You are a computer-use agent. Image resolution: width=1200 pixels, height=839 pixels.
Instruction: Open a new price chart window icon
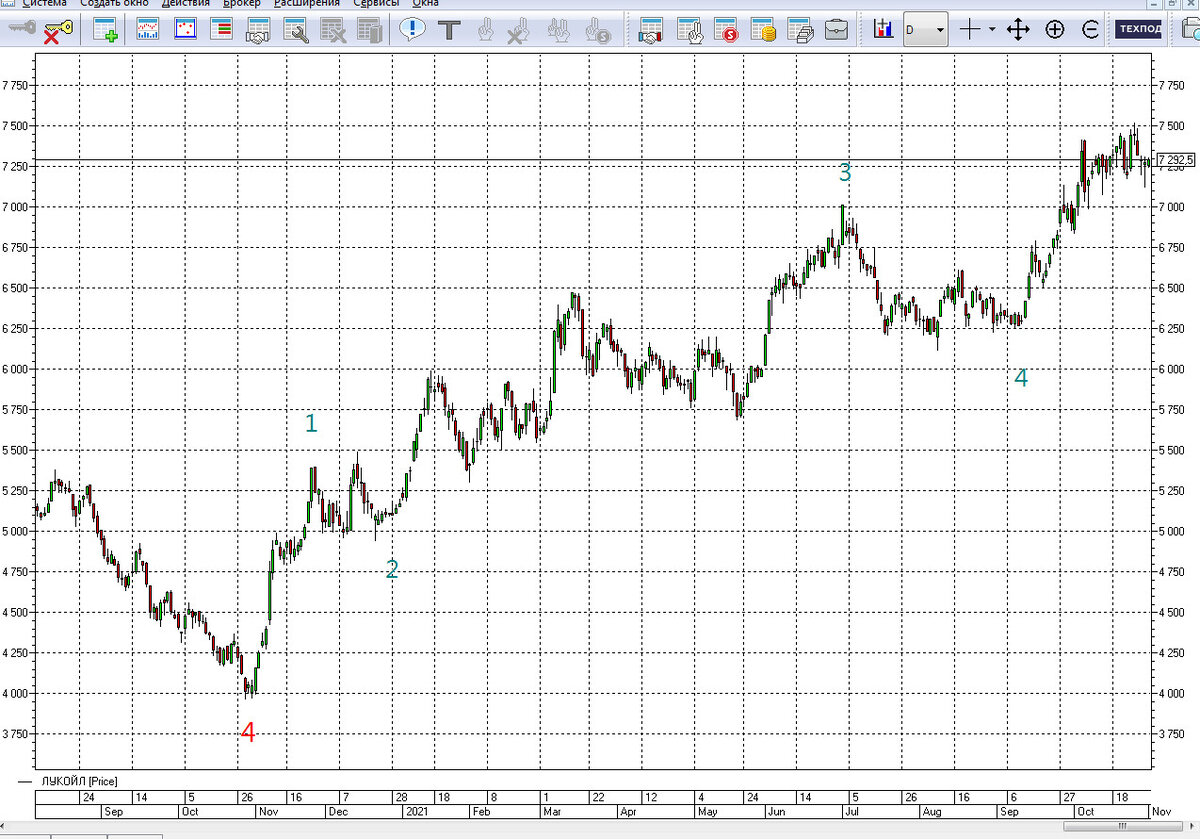(x=148, y=30)
